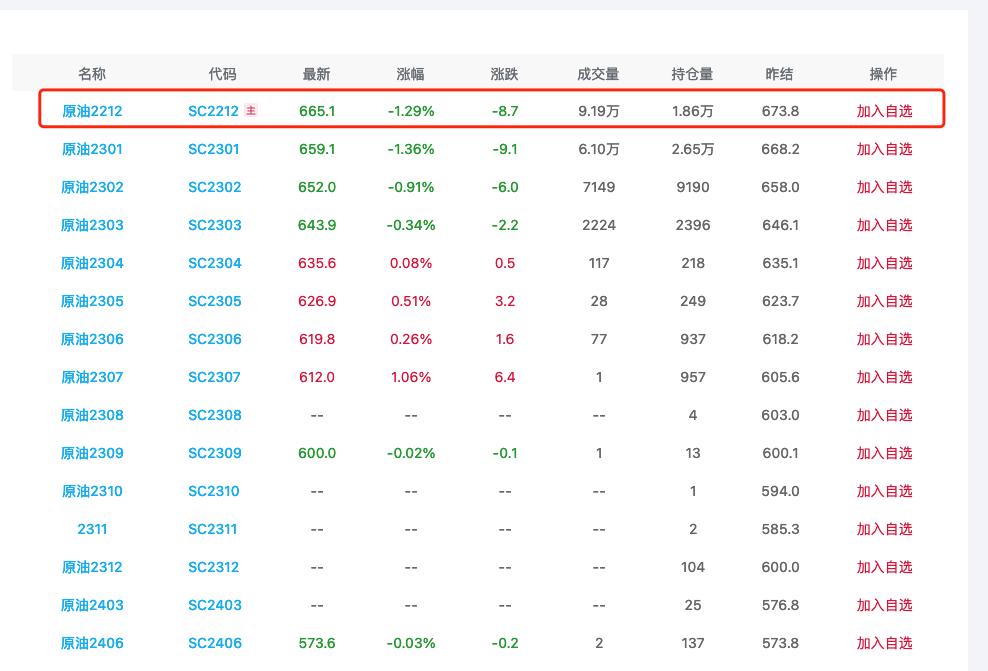Click the 涨幅 column header
988x671 pixels.
pyautogui.click(x=410, y=74)
